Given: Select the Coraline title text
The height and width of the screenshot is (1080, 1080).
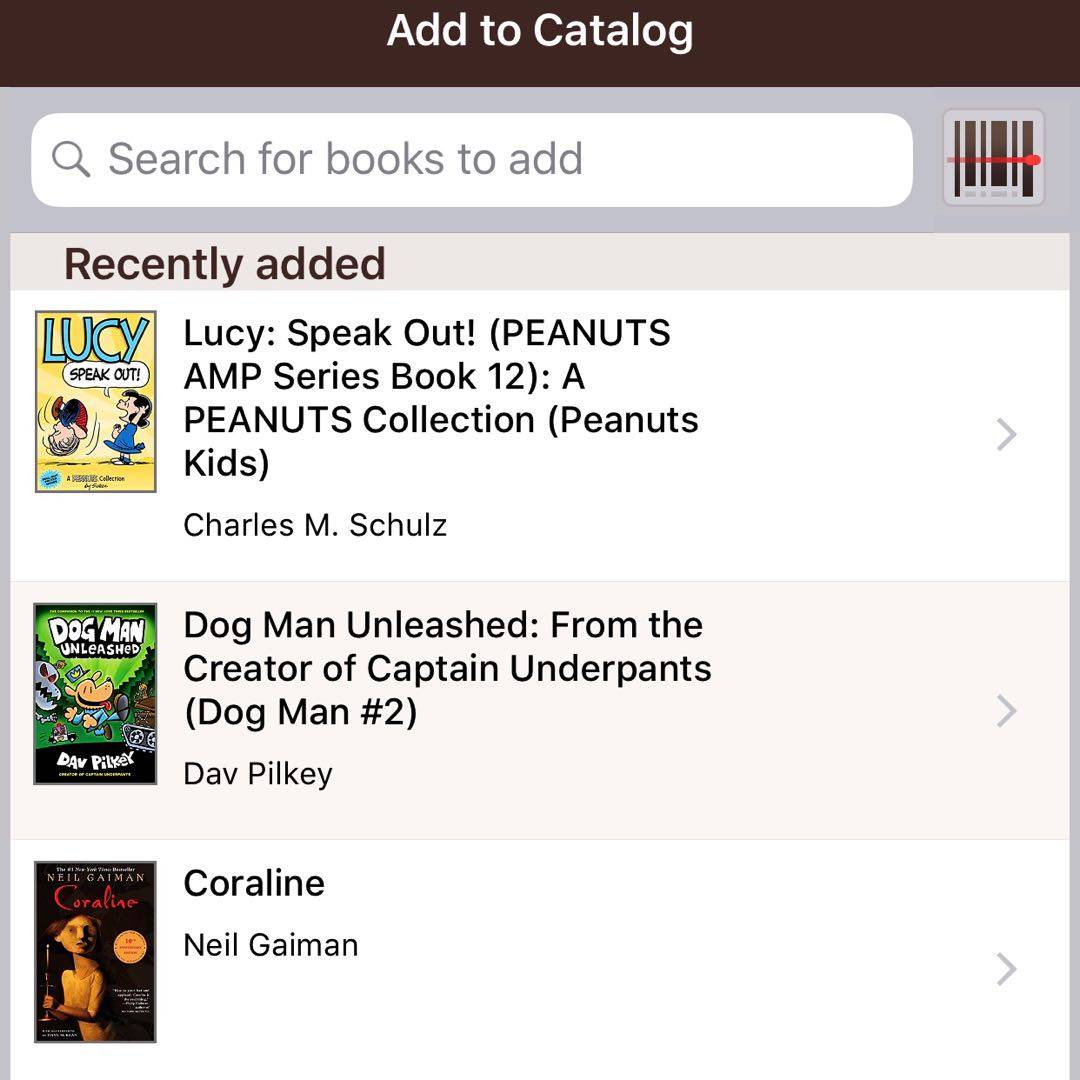Looking at the screenshot, I should (x=254, y=883).
